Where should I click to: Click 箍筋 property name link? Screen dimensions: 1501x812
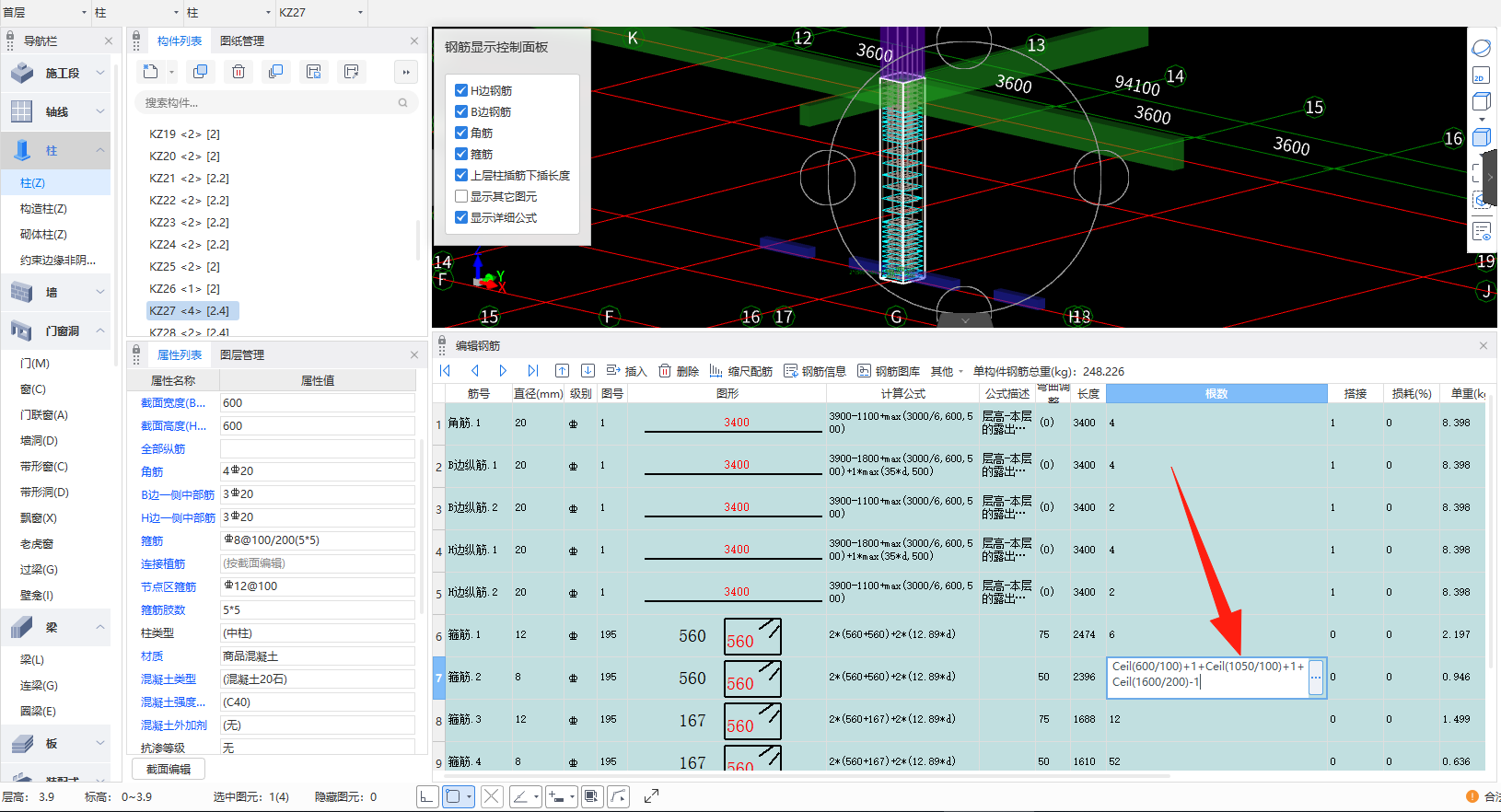coord(152,540)
